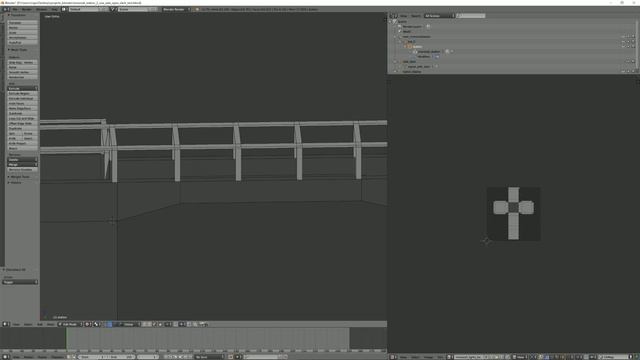Image resolution: width=640 pixels, height=360 pixels.
Task: Open the outliner editor type selector
Action: (393, 16)
